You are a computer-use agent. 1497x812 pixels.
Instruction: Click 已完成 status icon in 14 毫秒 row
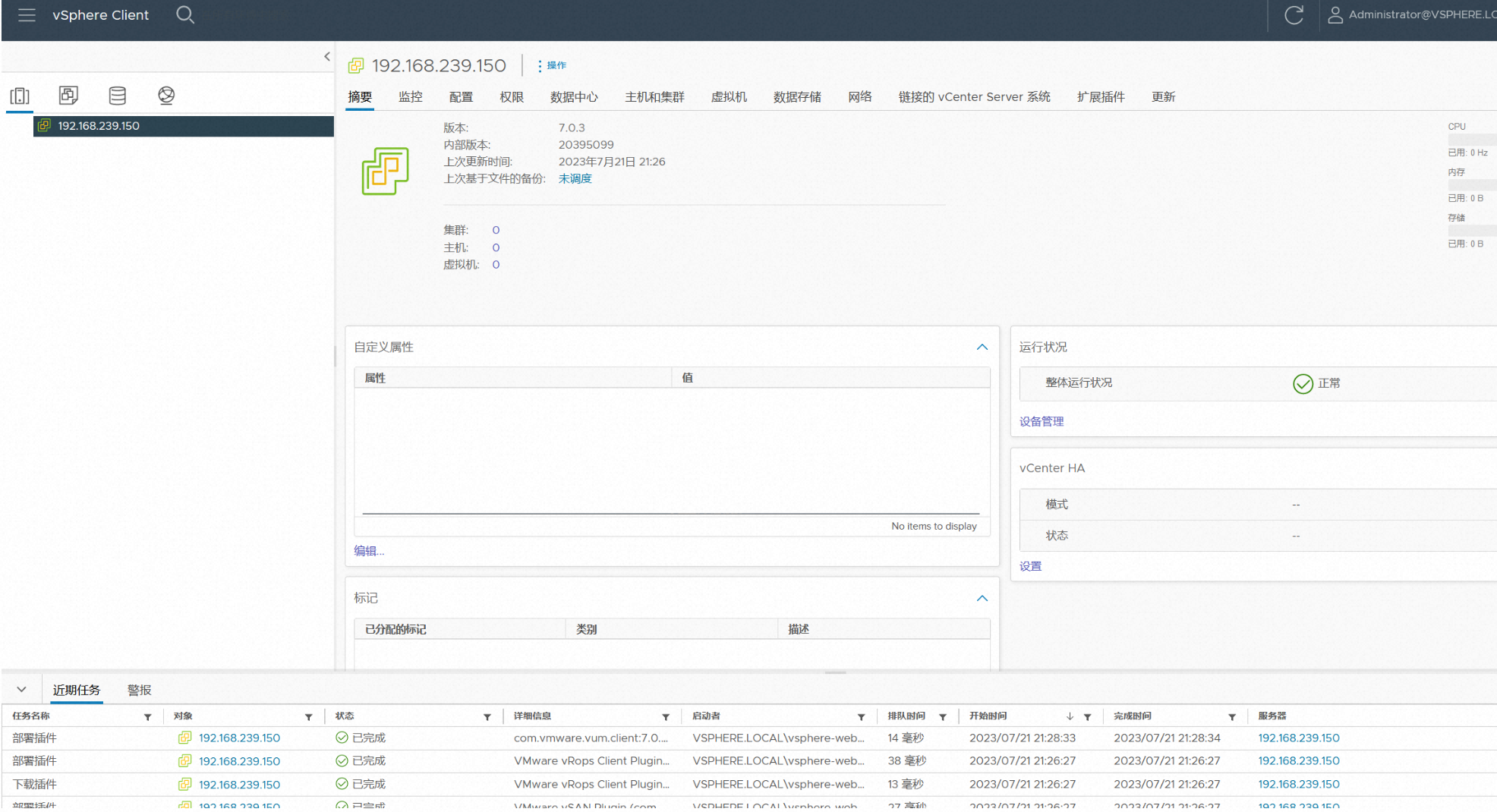coord(342,738)
